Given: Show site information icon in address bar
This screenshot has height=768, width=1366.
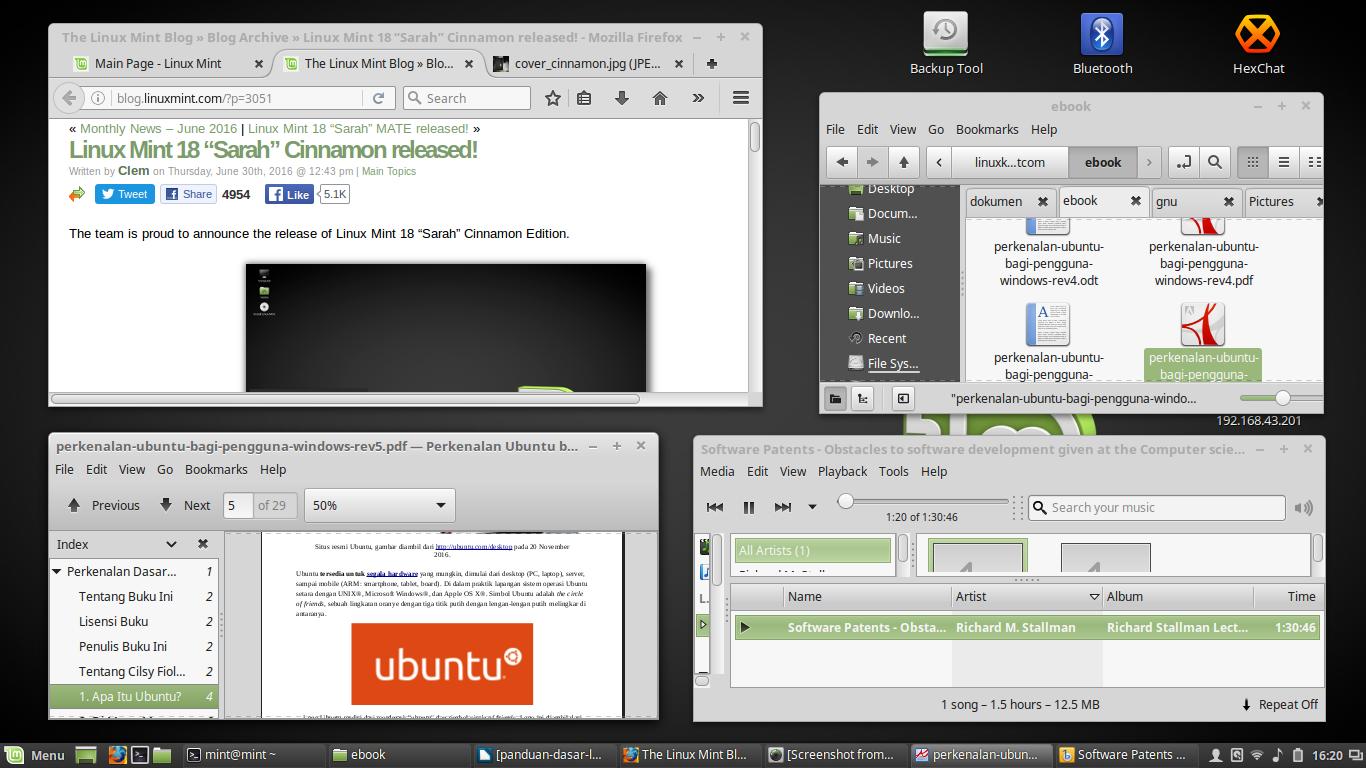Looking at the screenshot, I should pos(98,98).
